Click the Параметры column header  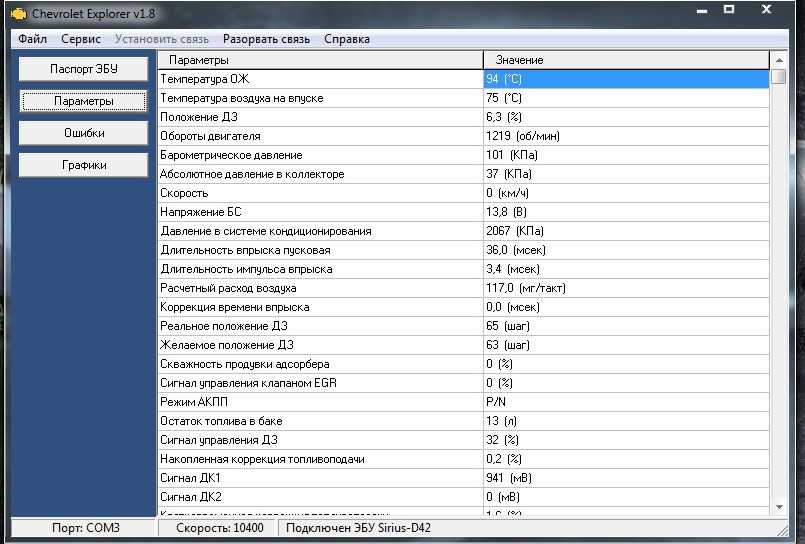pos(320,60)
